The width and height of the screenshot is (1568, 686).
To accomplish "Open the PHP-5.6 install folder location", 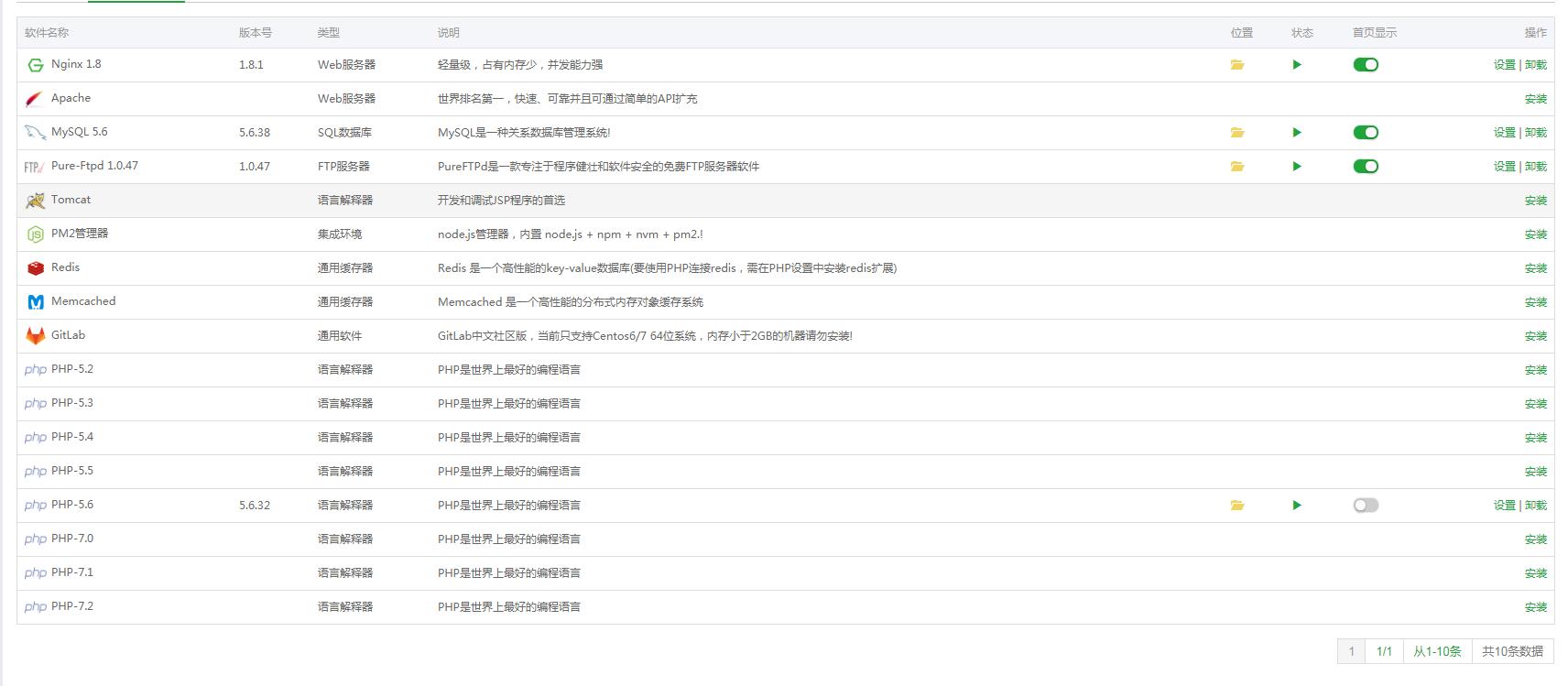I will coord(1237,506).
